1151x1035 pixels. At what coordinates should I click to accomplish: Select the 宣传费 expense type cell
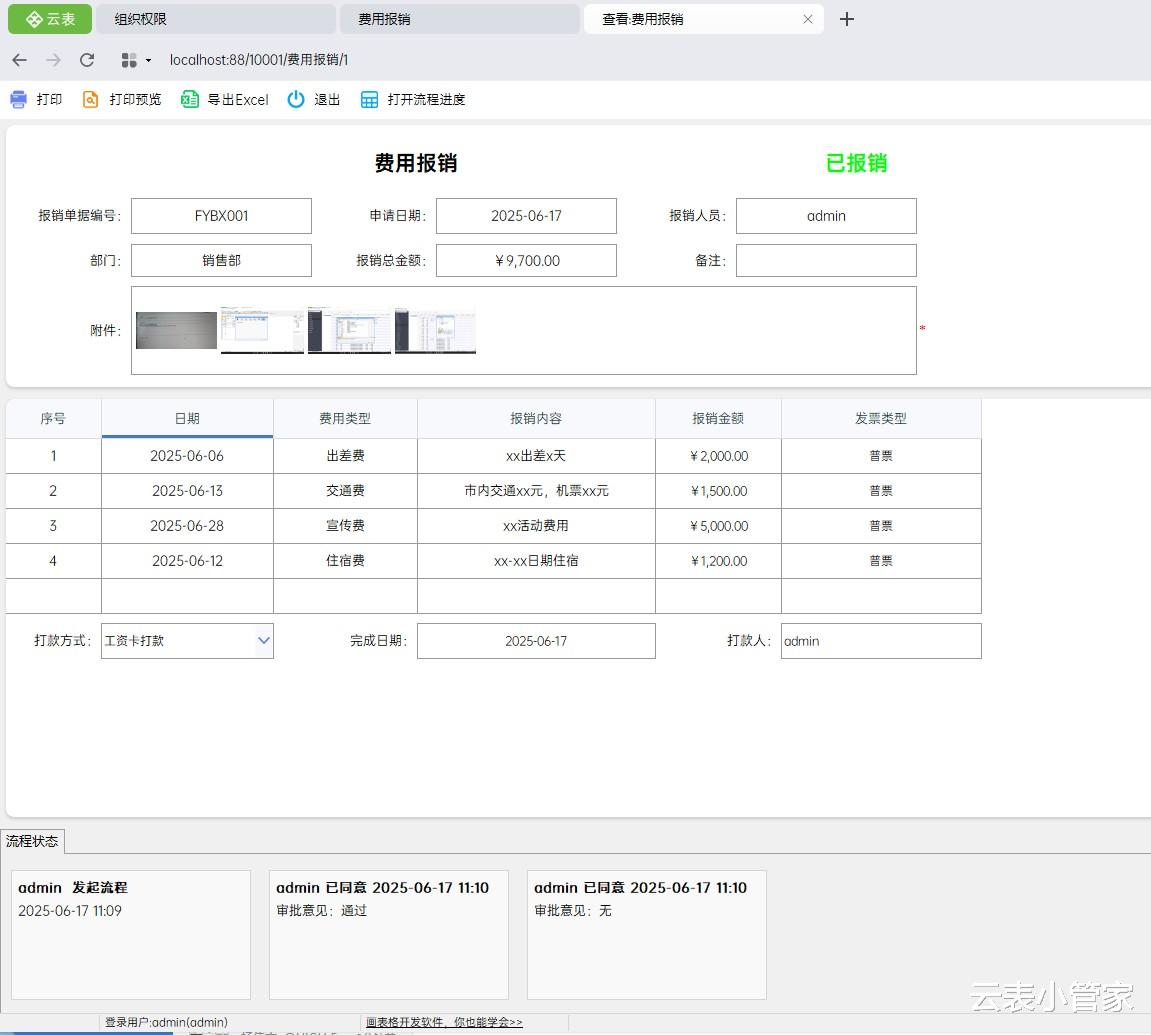pos(345,526)
